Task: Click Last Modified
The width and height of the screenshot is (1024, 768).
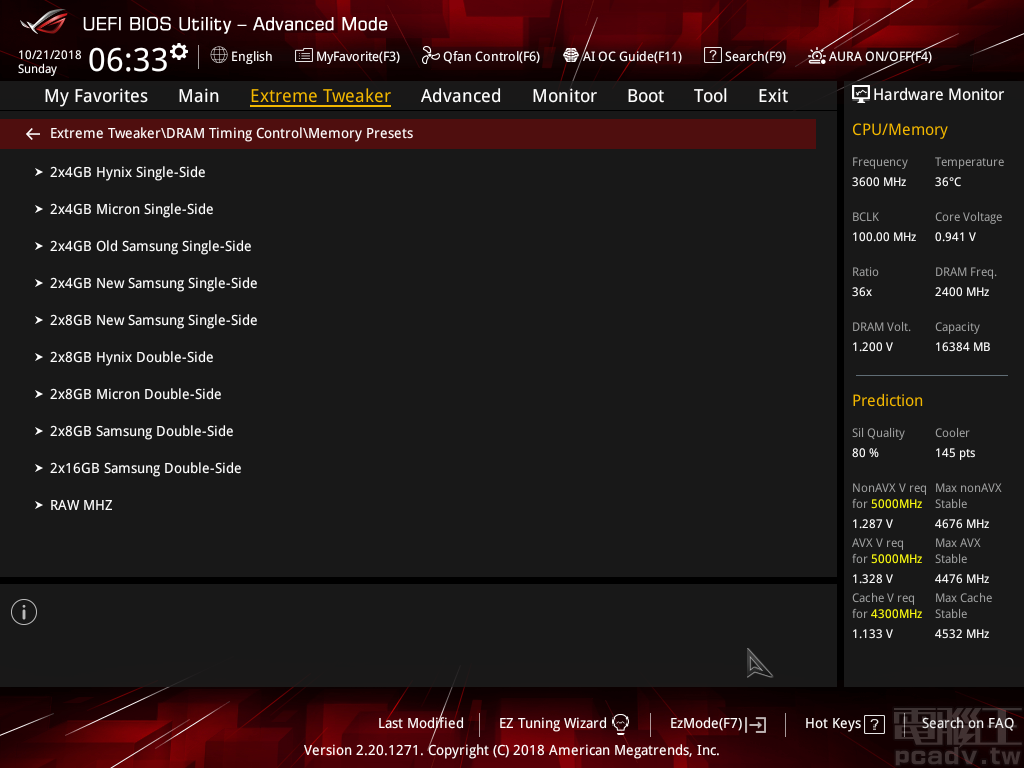Action: click(421, 723)
